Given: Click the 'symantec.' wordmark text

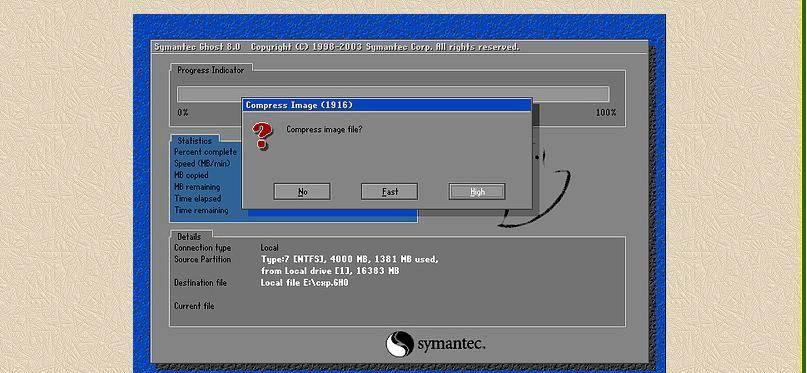Looking at the screenshot, I should pos(451,345).
